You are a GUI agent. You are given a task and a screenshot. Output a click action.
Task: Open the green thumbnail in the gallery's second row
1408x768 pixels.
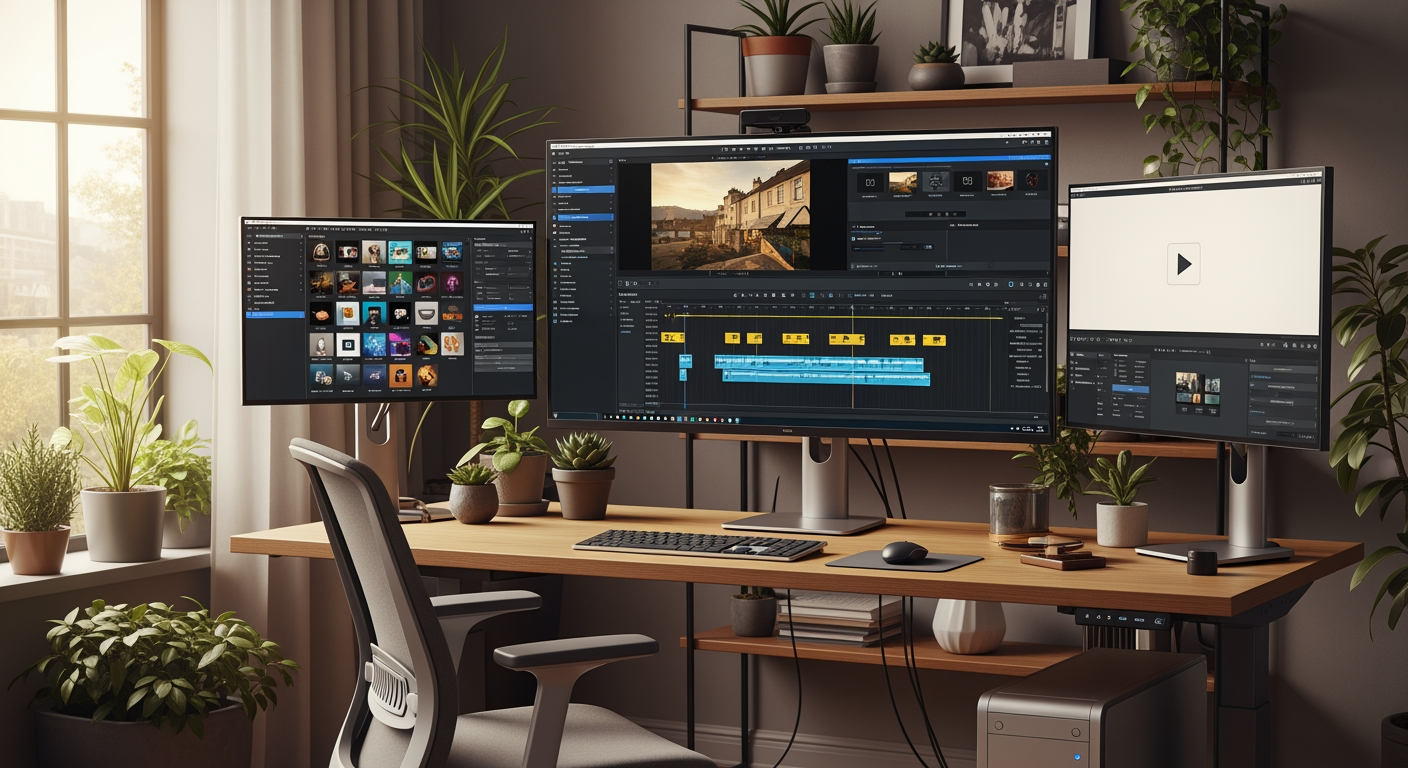400,283
